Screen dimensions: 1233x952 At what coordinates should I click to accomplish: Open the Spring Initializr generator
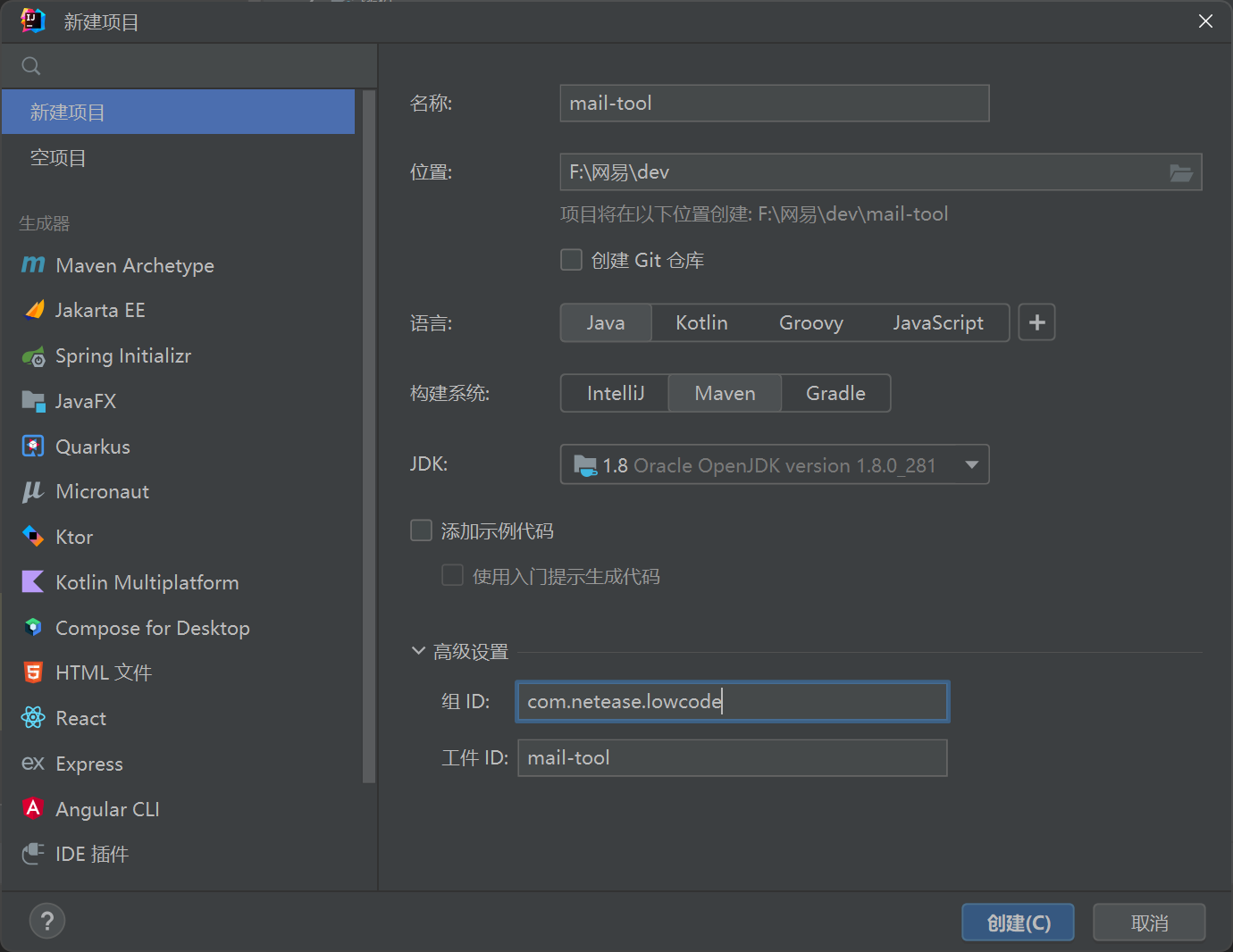(122, 355)
